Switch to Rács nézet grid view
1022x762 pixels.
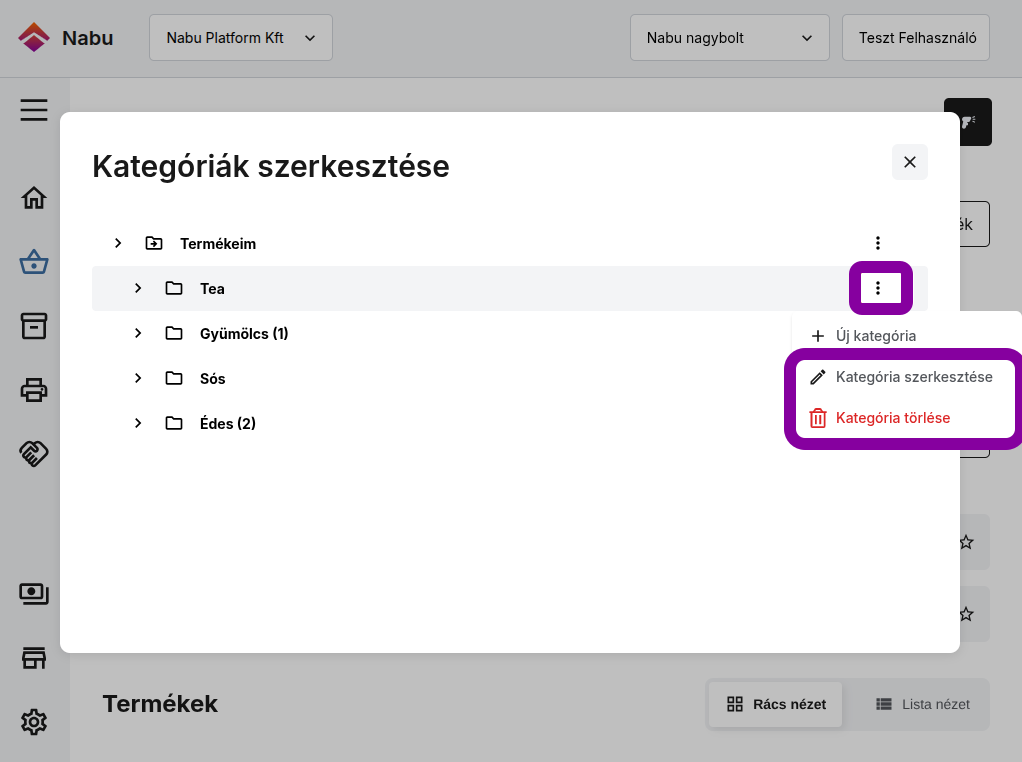776,704
